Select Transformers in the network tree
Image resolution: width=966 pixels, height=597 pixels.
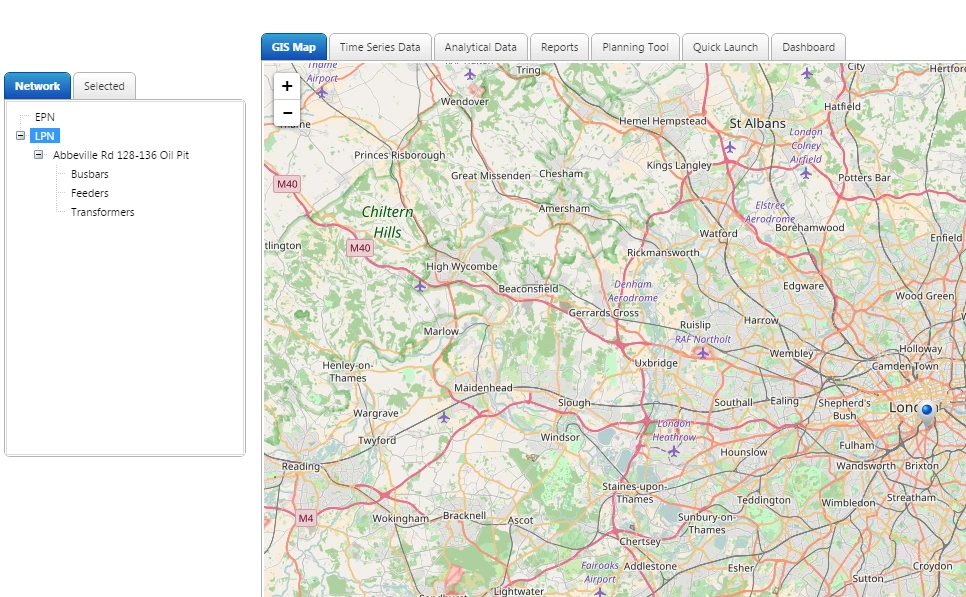102,212
